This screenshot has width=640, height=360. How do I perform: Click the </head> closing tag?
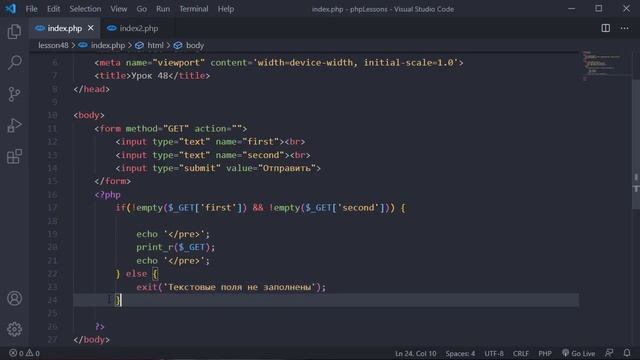(x=91, y=89)
